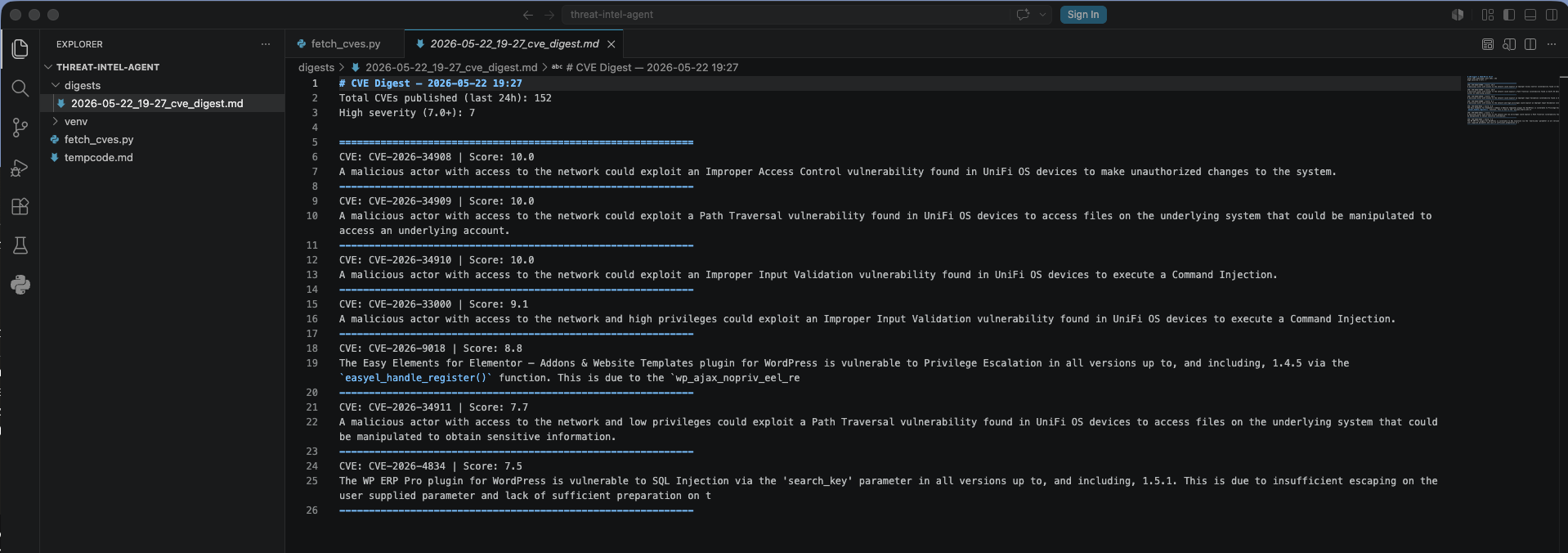Click line 'CVE: CVE-2026-33000 | Score: 9.1'

tap(434, 304)
